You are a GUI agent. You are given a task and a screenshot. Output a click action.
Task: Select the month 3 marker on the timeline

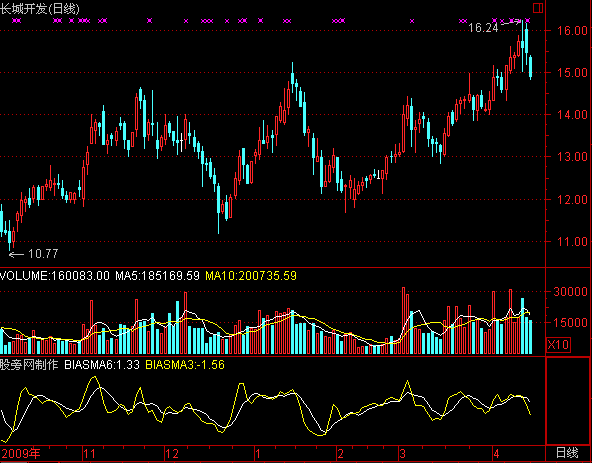pyautogui.click(x=403, y=454)
